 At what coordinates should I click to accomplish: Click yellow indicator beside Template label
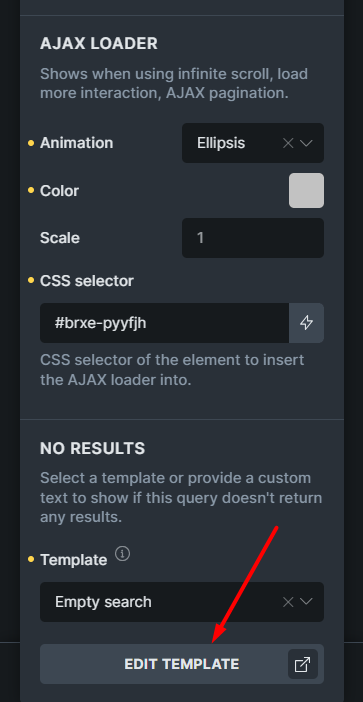click(x=31, y=559)
